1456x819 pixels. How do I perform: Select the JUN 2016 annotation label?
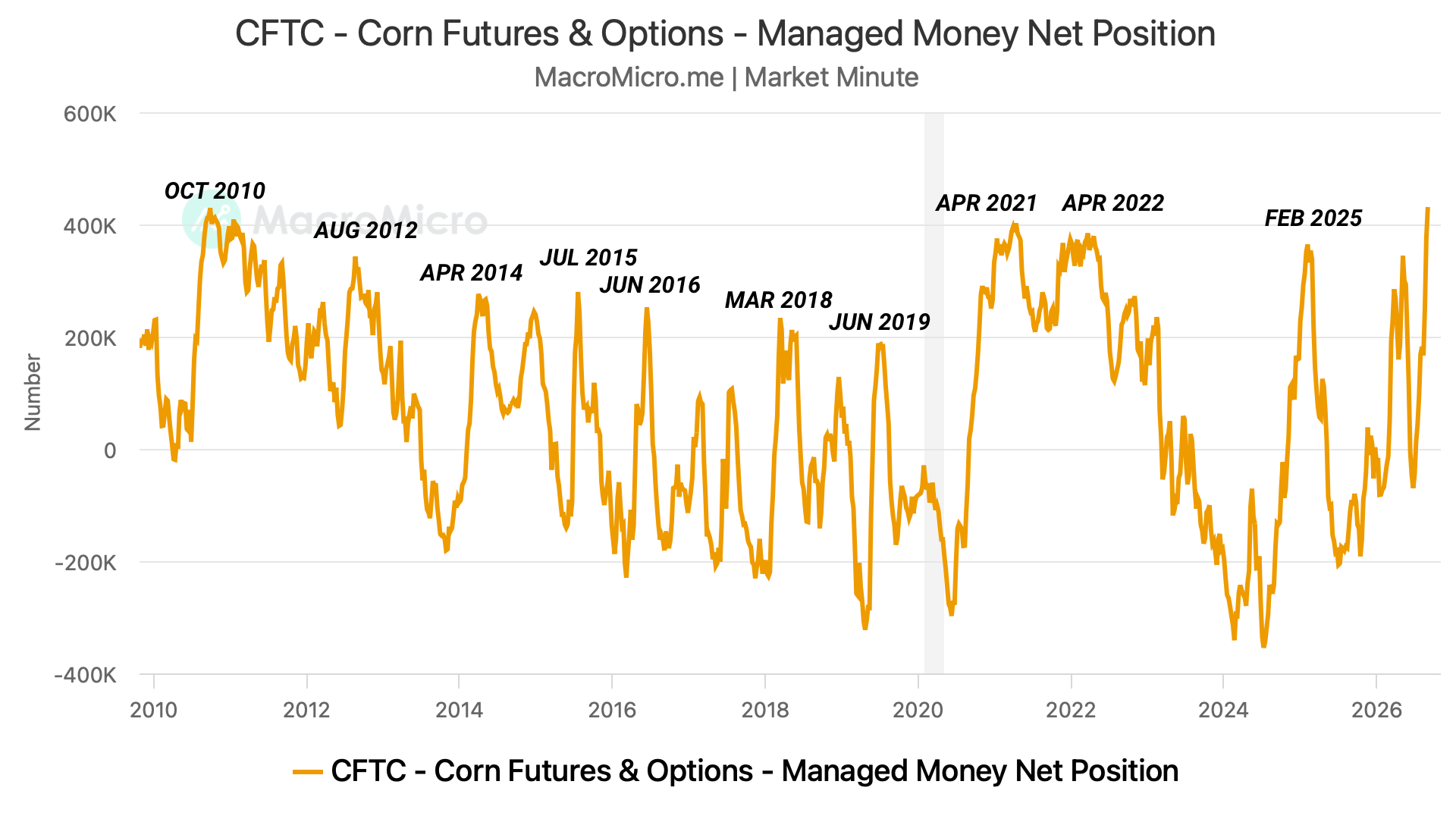tap(650, 285)
